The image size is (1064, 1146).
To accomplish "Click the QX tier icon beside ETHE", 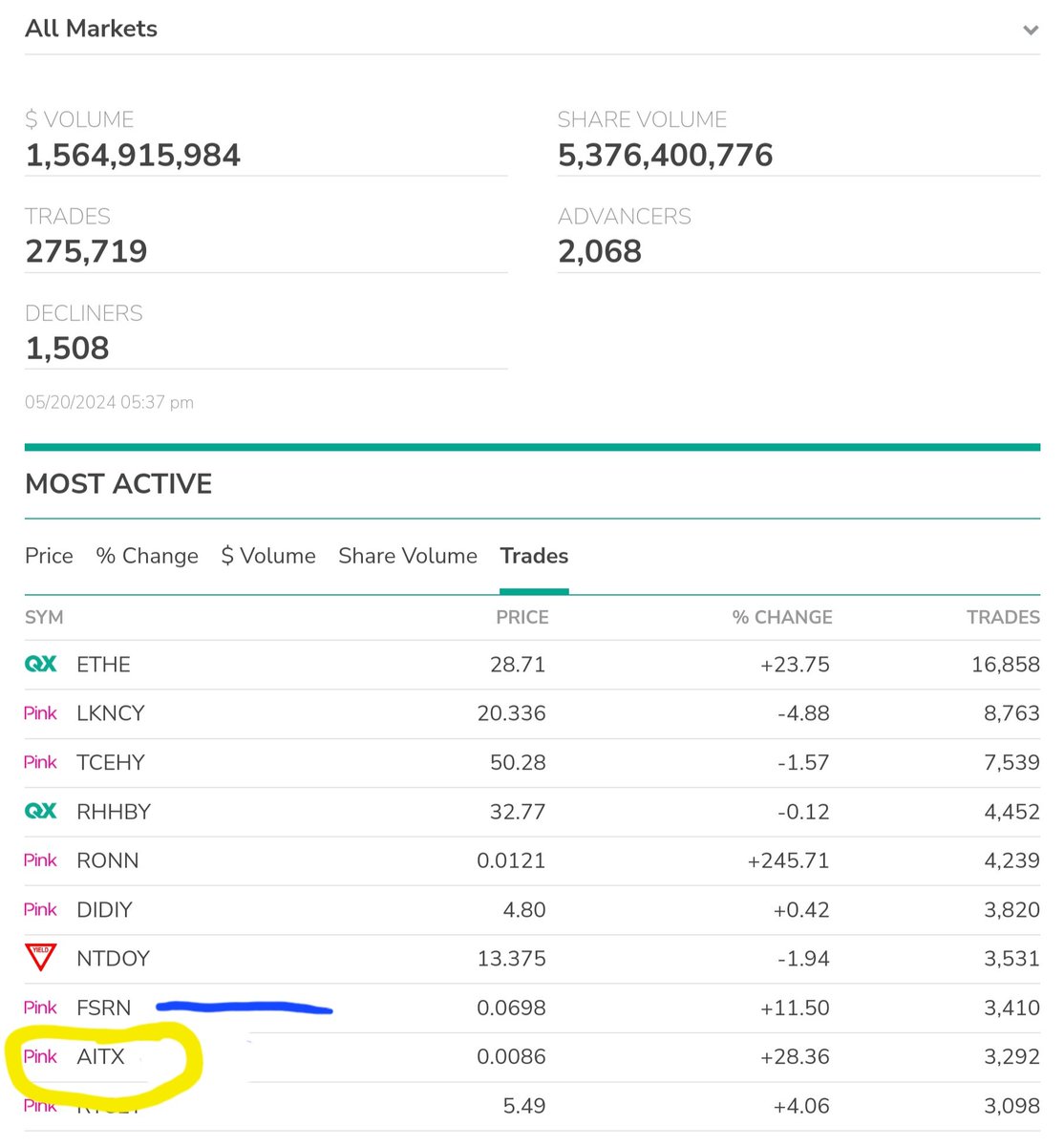I will [41, 664].
